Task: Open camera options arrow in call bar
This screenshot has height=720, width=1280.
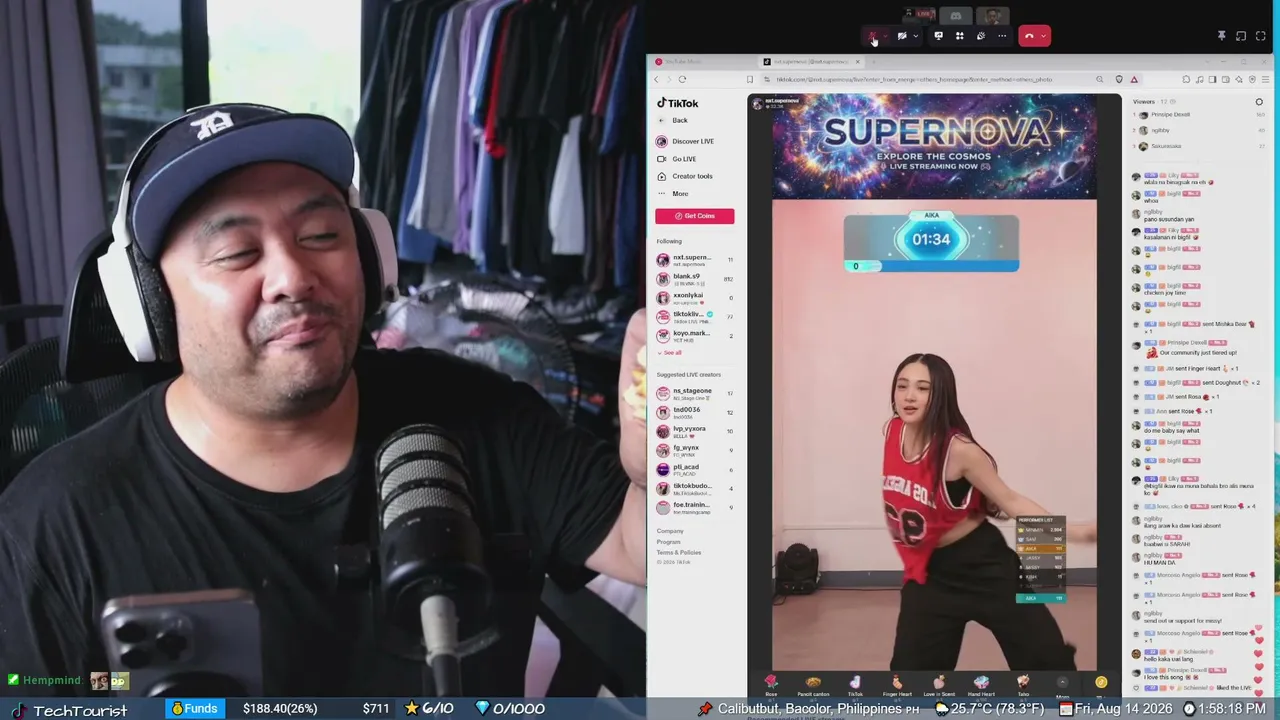Action: pyautogui.click(x=915, y=36)
